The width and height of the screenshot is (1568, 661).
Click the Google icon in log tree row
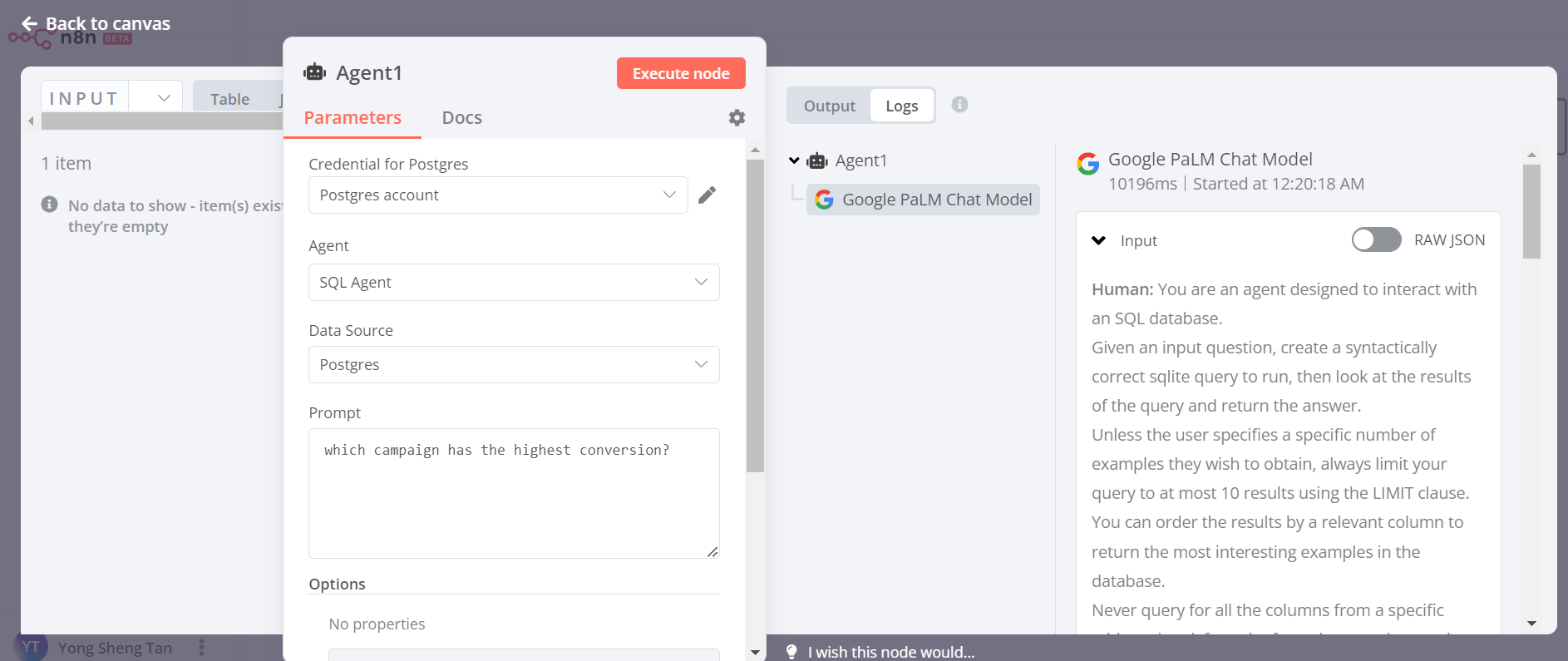[824, 200]
